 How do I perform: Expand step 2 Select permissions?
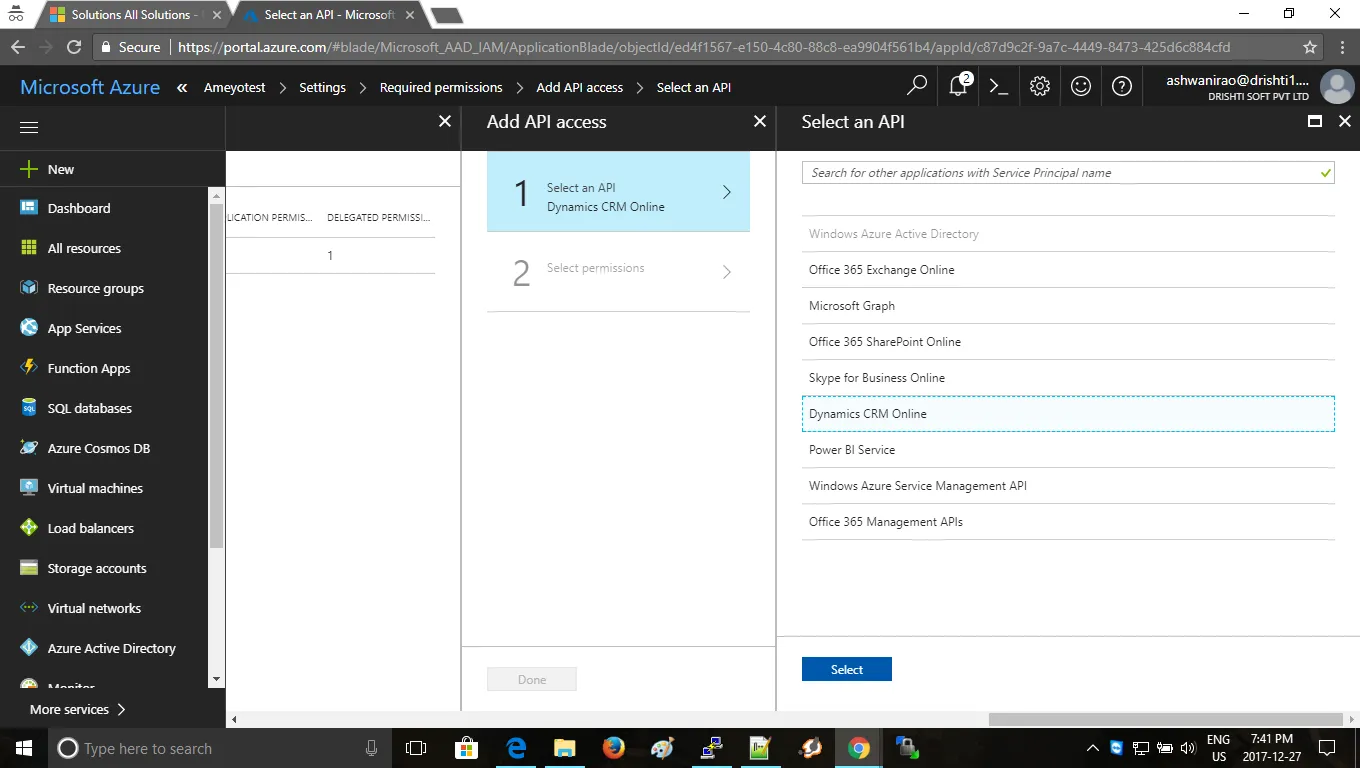pyautogui.click(x=618, y=272)
